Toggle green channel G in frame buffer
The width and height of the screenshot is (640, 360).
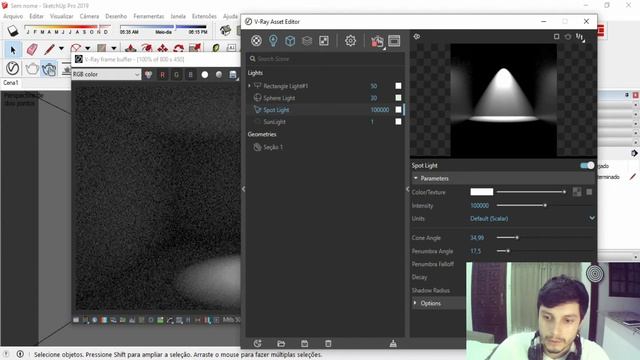click(x=176, y=75)
